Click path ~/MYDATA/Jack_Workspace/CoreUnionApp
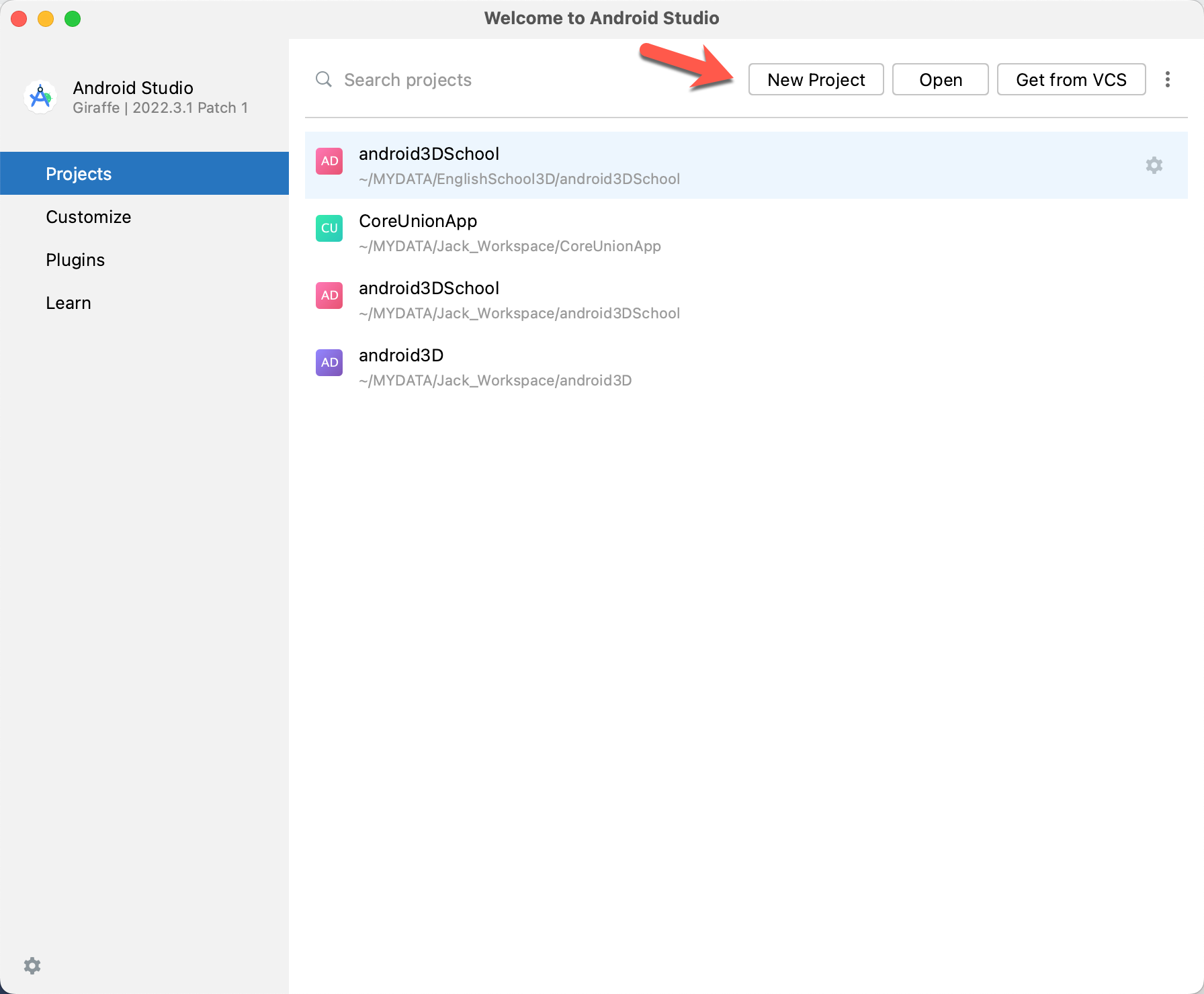1204x994 pixels. click(510, 246)
